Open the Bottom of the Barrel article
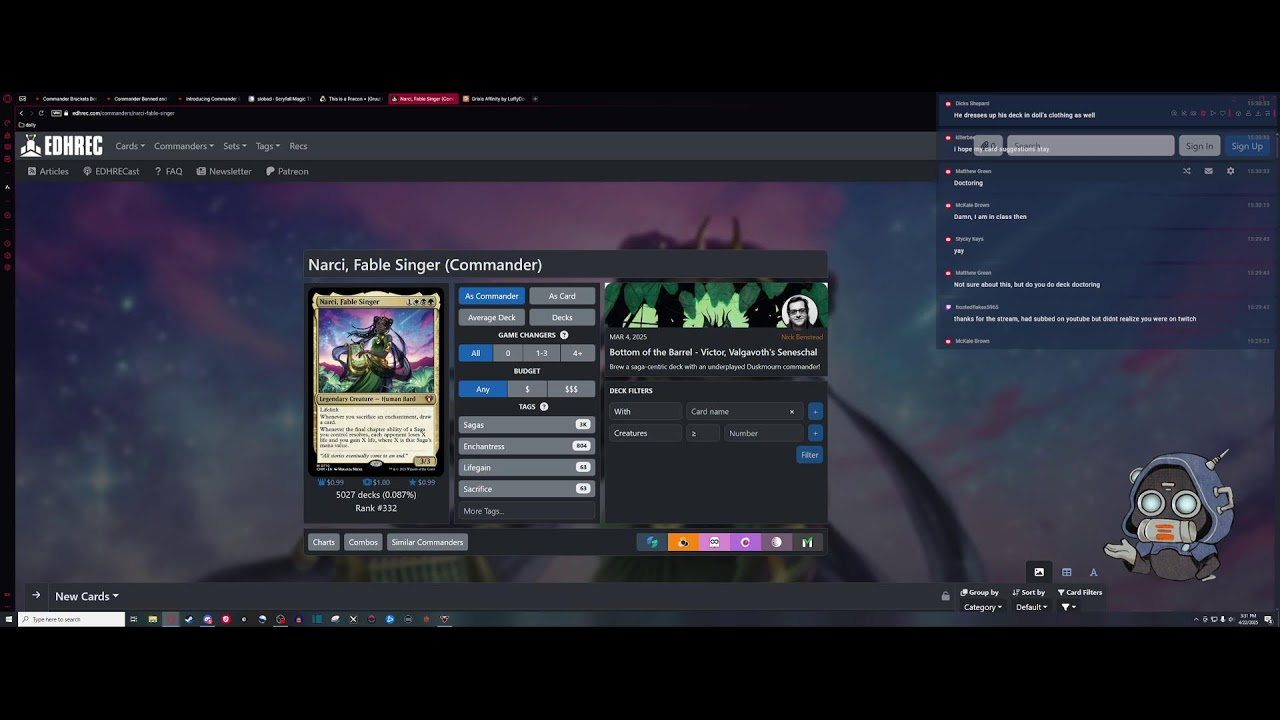Viewport: 1280px width, 720px height. 713,352
